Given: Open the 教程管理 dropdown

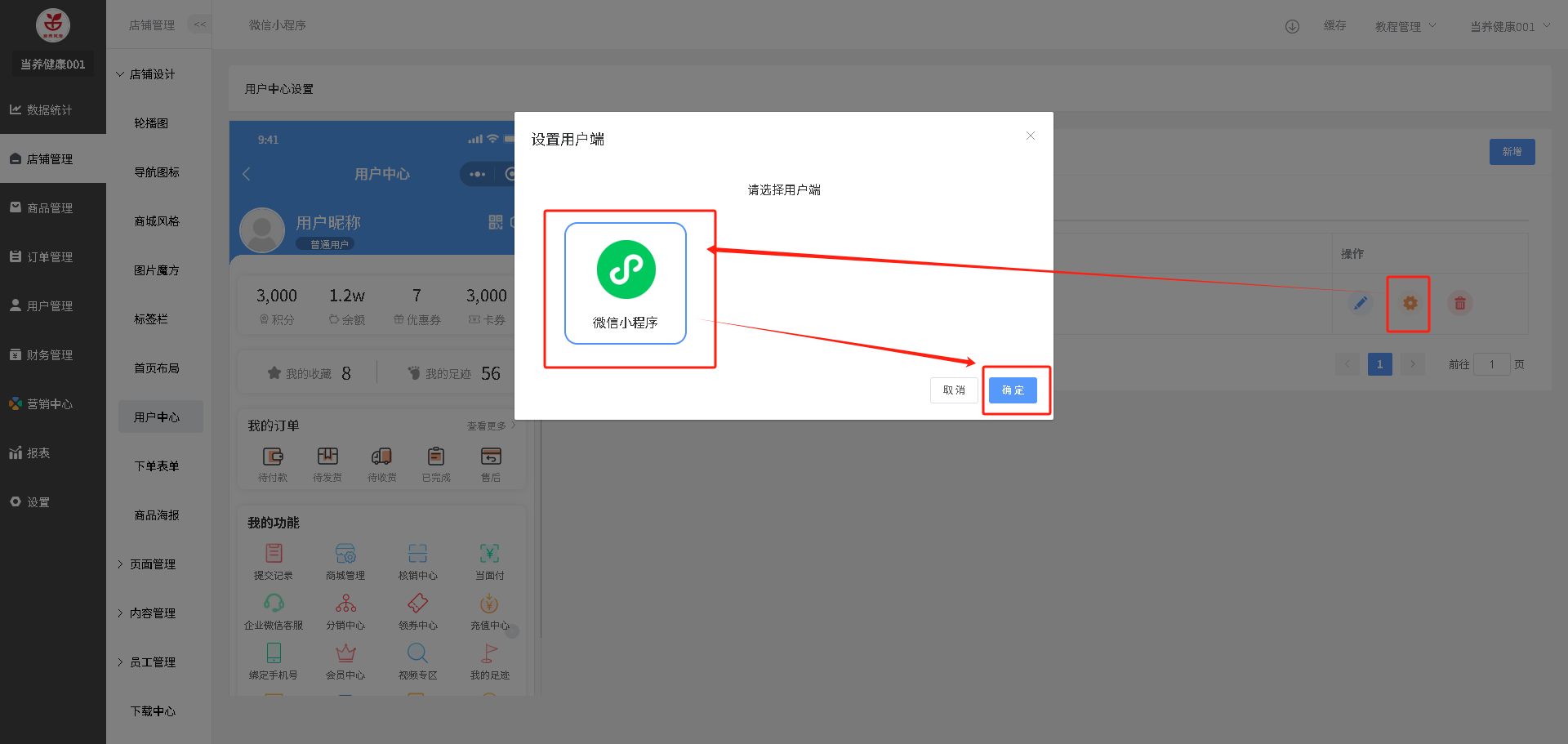Looking at the screenshot, I should (x=1405, y=26).
